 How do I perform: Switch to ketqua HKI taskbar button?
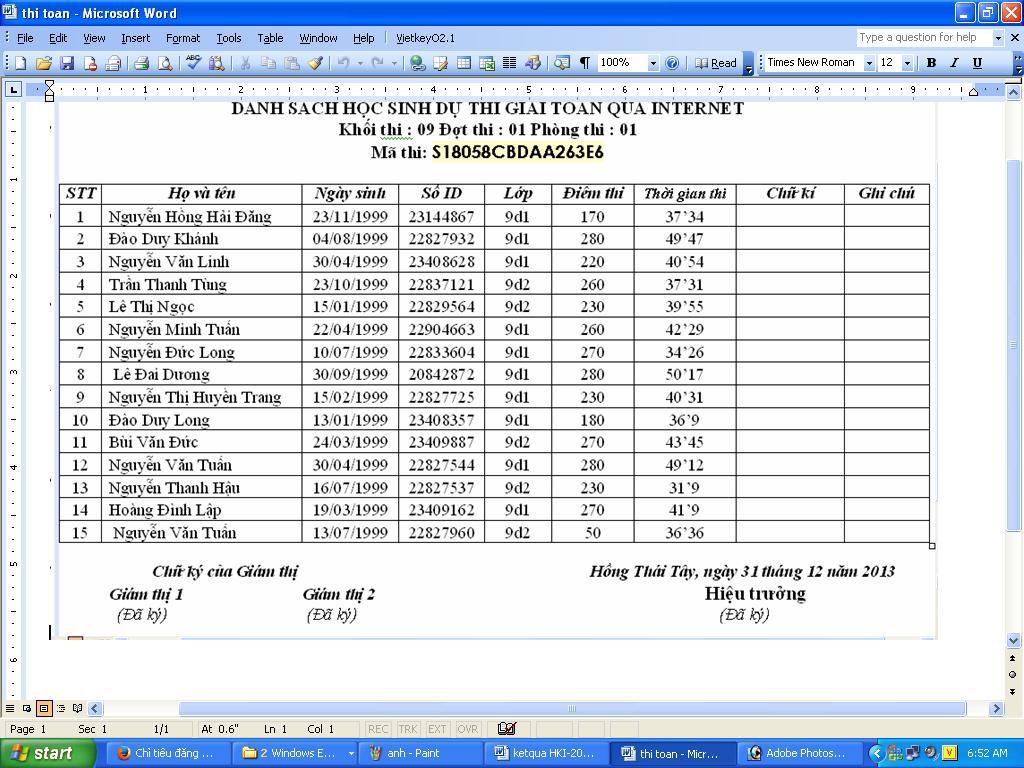pos(547,753)
